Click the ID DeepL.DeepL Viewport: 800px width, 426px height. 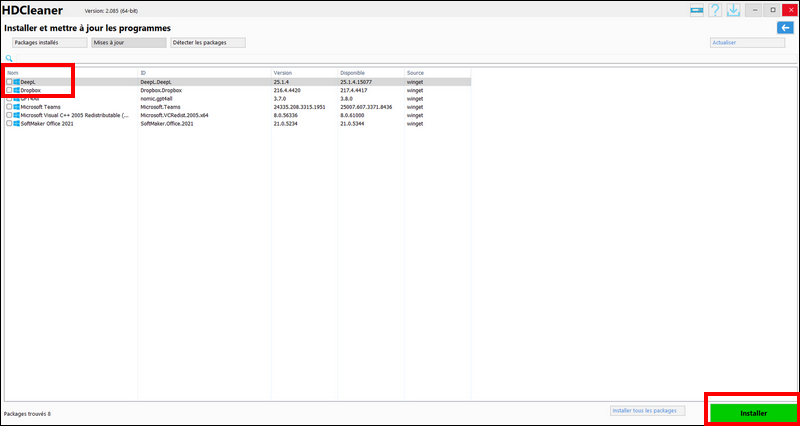156,82
